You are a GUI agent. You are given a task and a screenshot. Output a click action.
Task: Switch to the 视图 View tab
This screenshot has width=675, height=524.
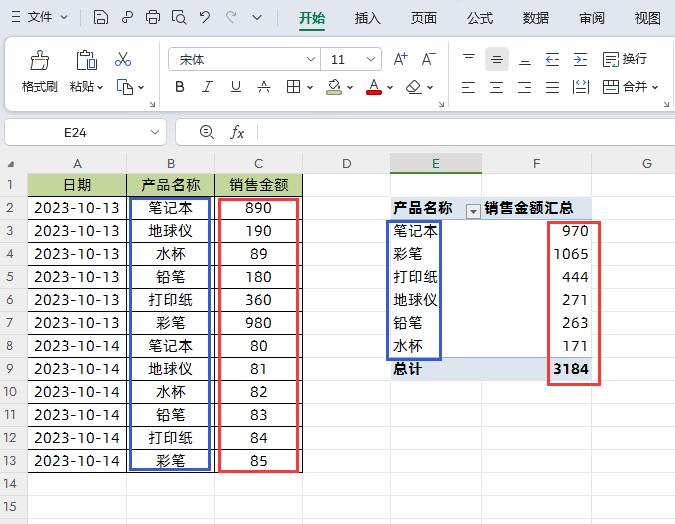(x=648, y=18)
